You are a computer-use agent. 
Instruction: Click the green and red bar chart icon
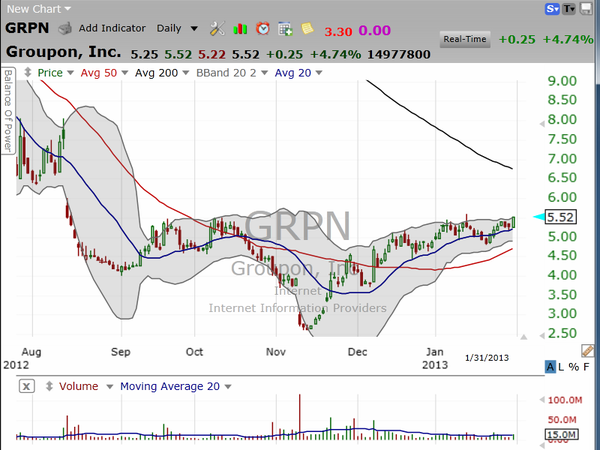(240, 29)
